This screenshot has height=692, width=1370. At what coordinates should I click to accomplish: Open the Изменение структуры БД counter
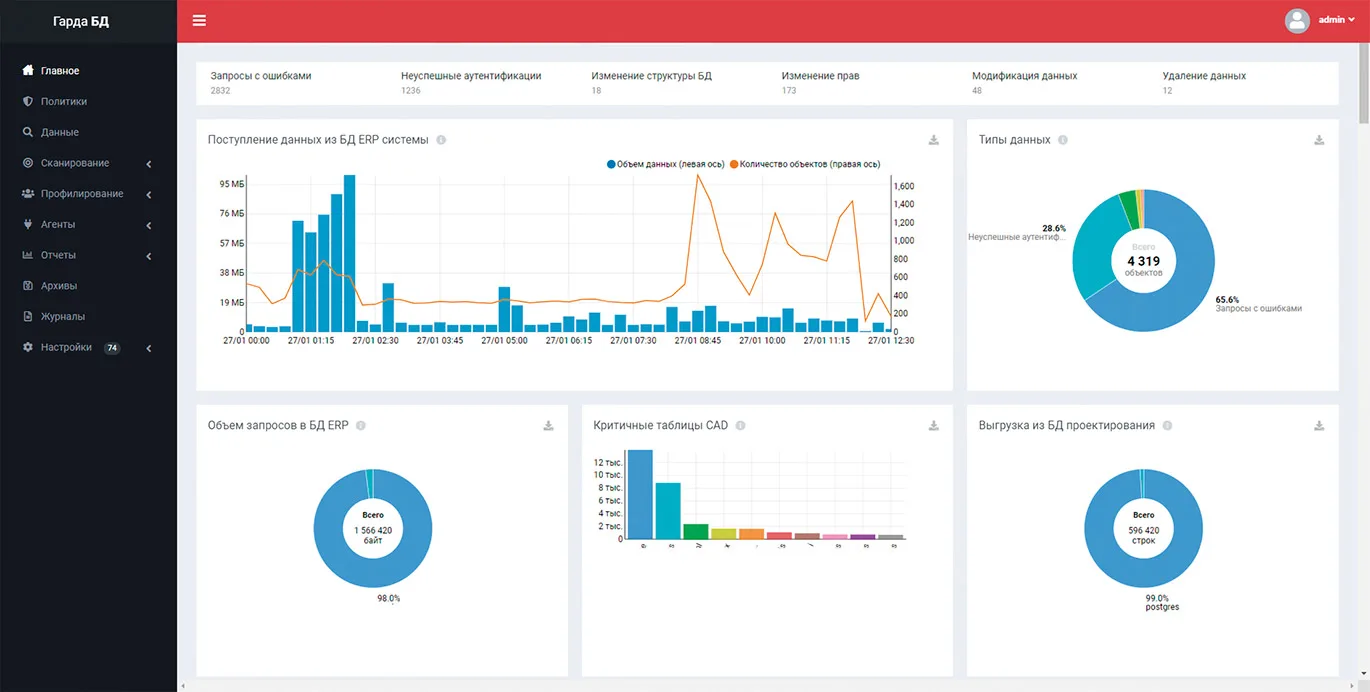pyautogui.click(x=651, y=83)
